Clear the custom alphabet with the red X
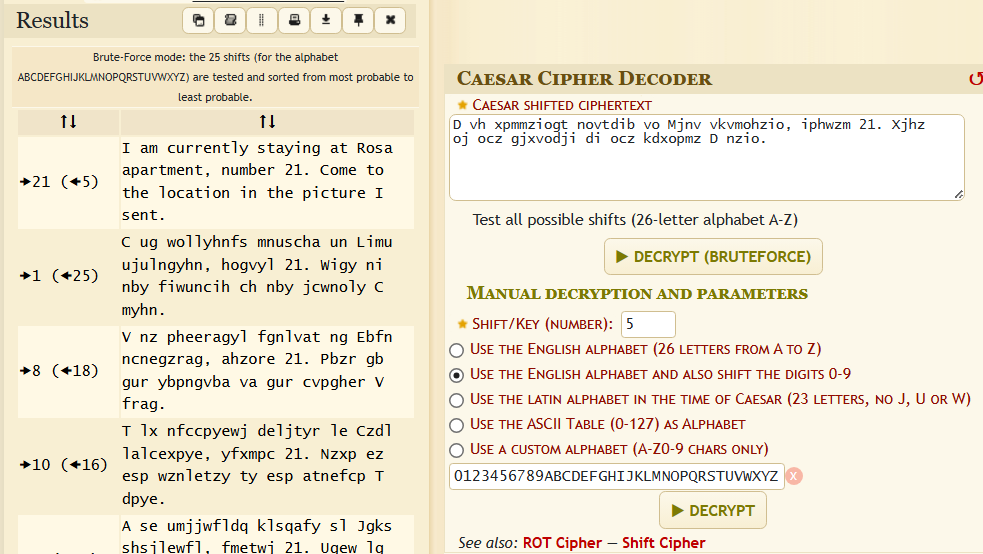This screenshot has width=983, height=554. pos(794,476)
